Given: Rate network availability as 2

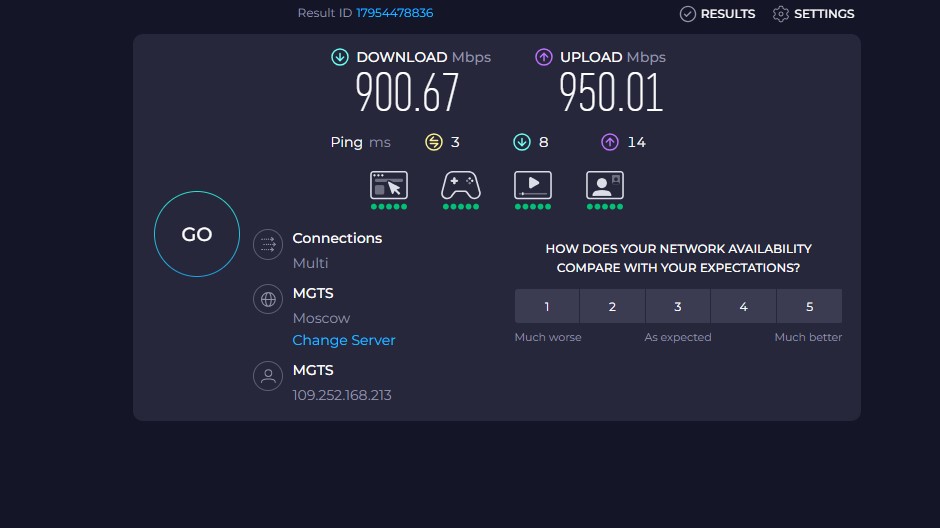Looking at the screenshot, I should point(612,306).
